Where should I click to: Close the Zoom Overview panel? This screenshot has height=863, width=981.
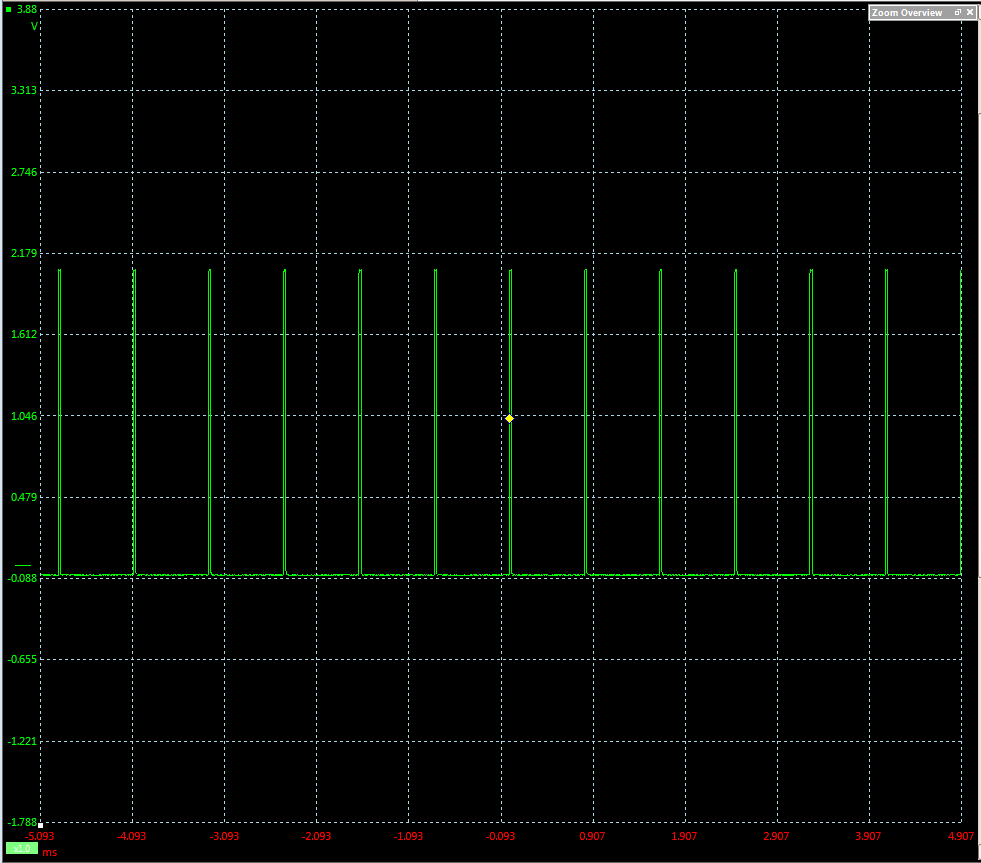970,13
